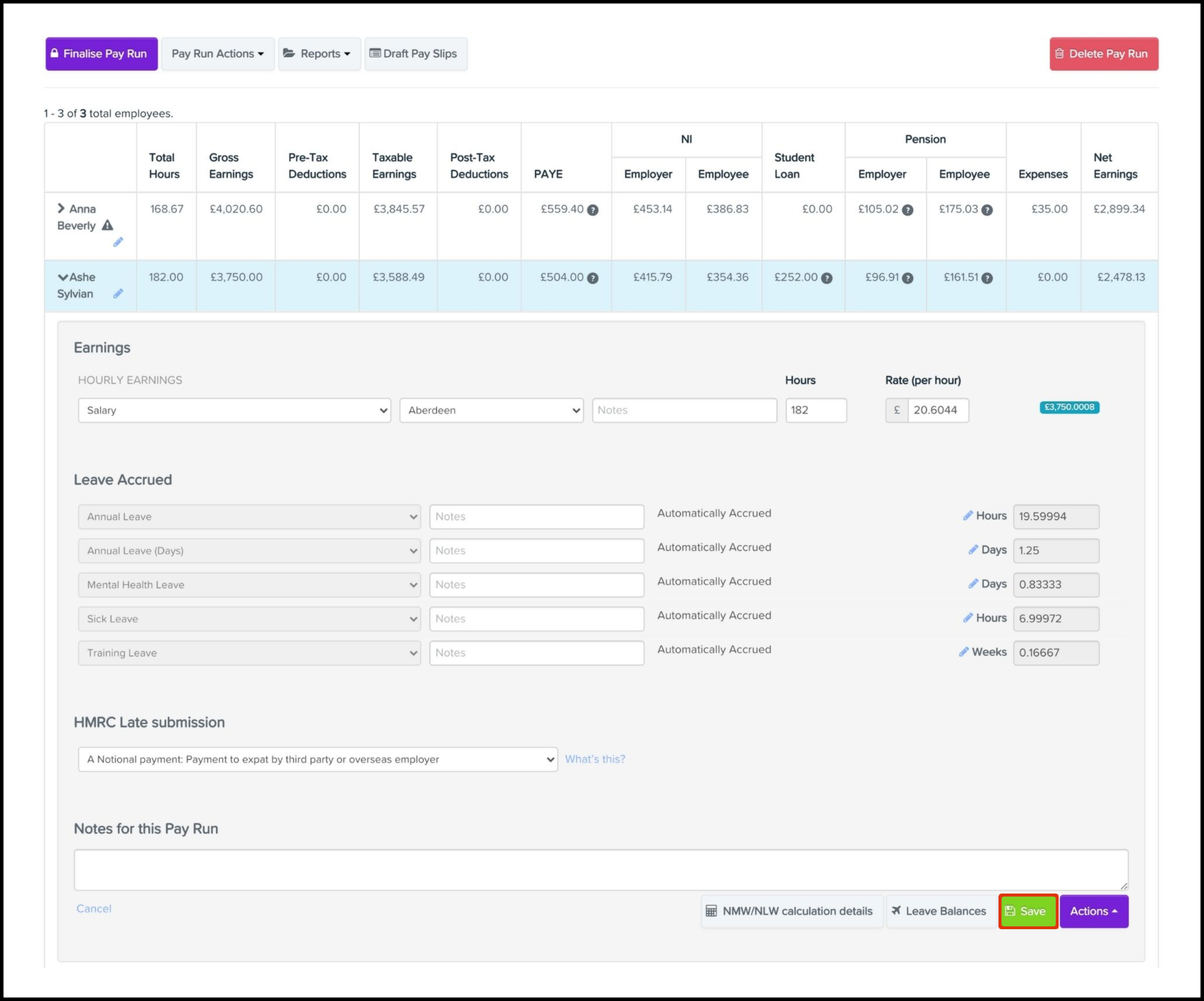The height and width of the screenshot is (1001, 1204).
Task: Click help icon next to Ashe's employee pension £161.51
Action: [x=987, y=279]
